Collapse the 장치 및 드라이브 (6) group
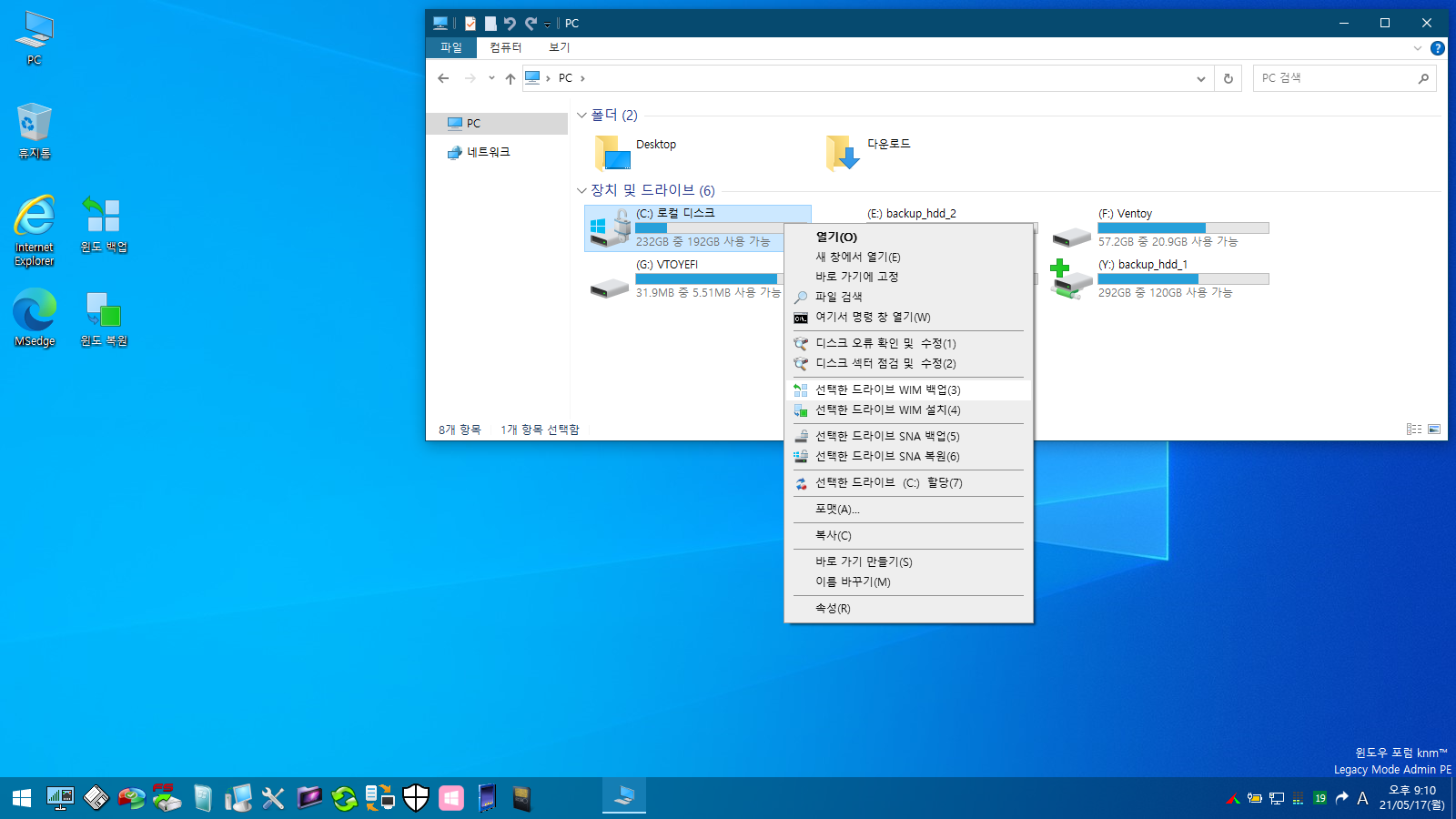1456x819 pixels. pyautogui.click(x=581, y=190)
